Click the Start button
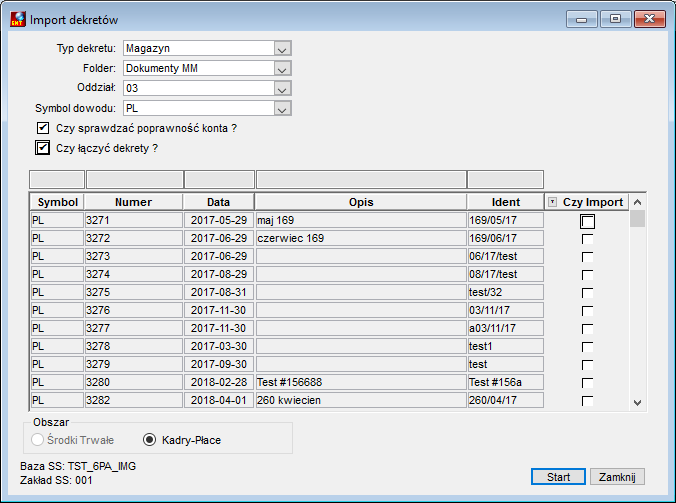The width and height of the screenshot is (676, 503). (558, 477)
